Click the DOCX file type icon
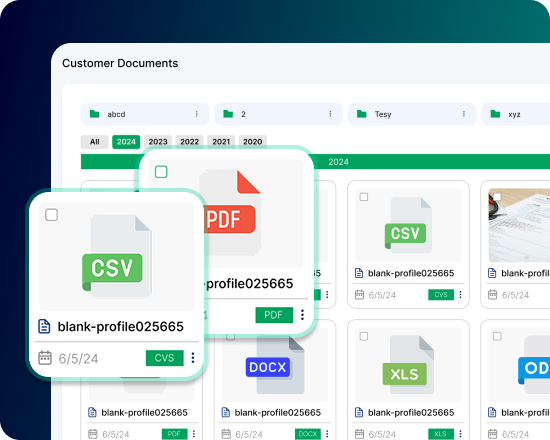The image size is (550, 440). click(274, 365)
